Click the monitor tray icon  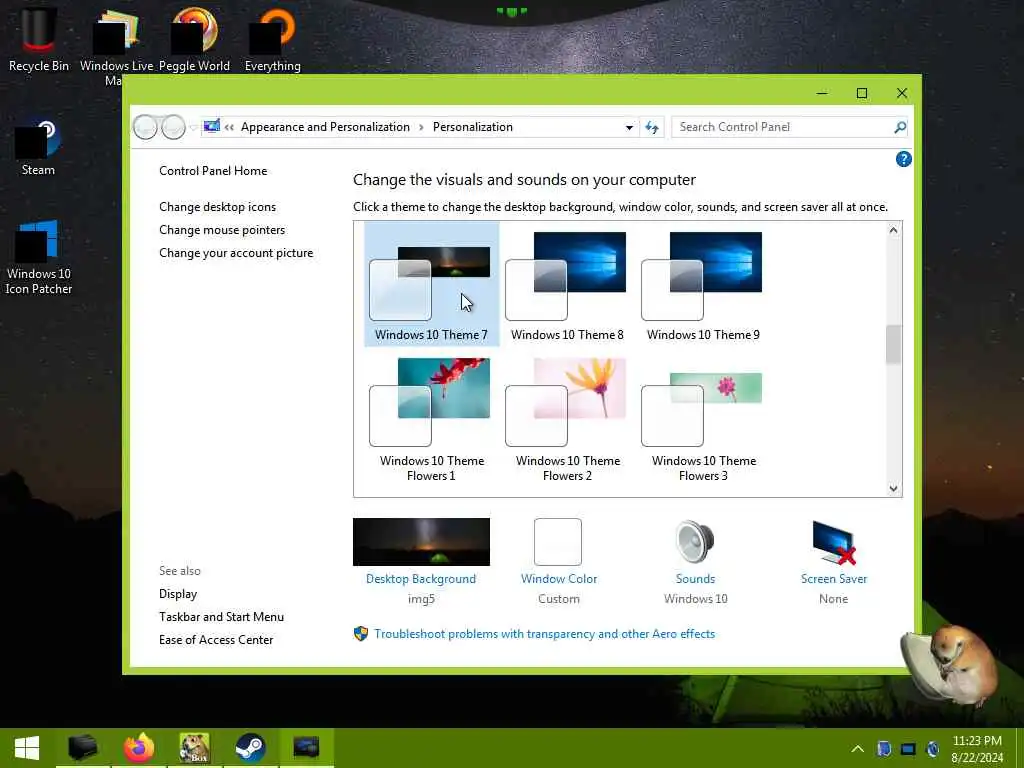tap(908, 749)
